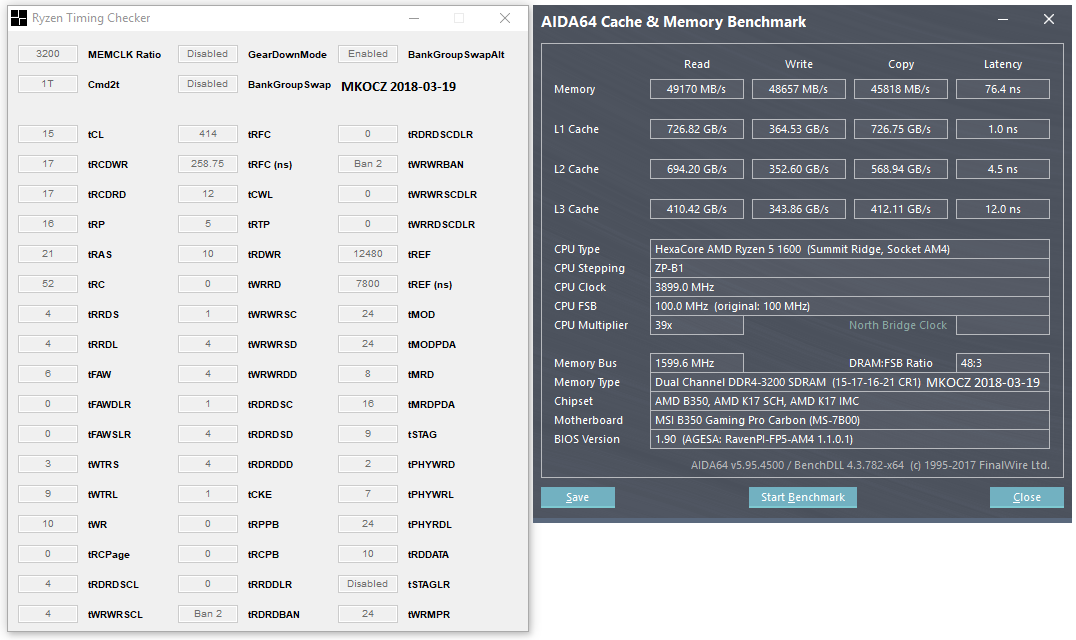Click the tREF value 12480
This screenshot has height=640, width=1076.
coord(368,254)
